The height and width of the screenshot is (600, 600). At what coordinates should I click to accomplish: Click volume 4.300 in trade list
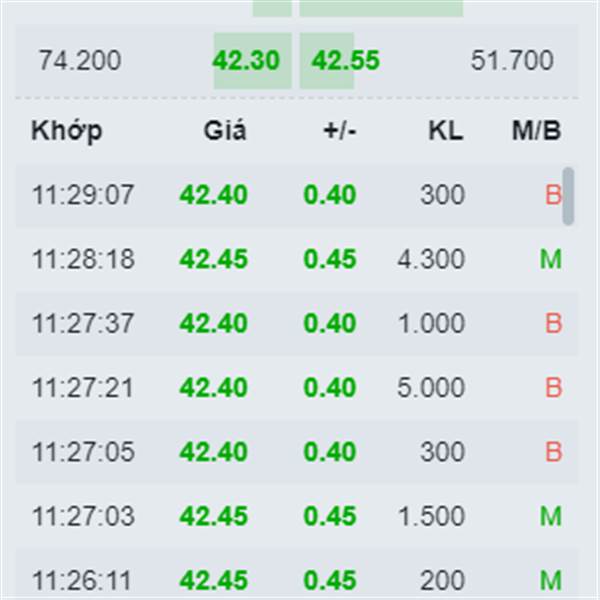431,259
